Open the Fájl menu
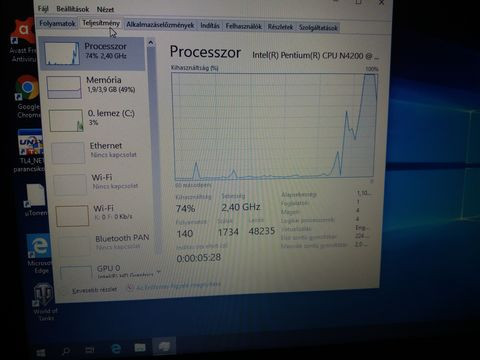Viewport: 480px width, 360px height. coord(43,8)
